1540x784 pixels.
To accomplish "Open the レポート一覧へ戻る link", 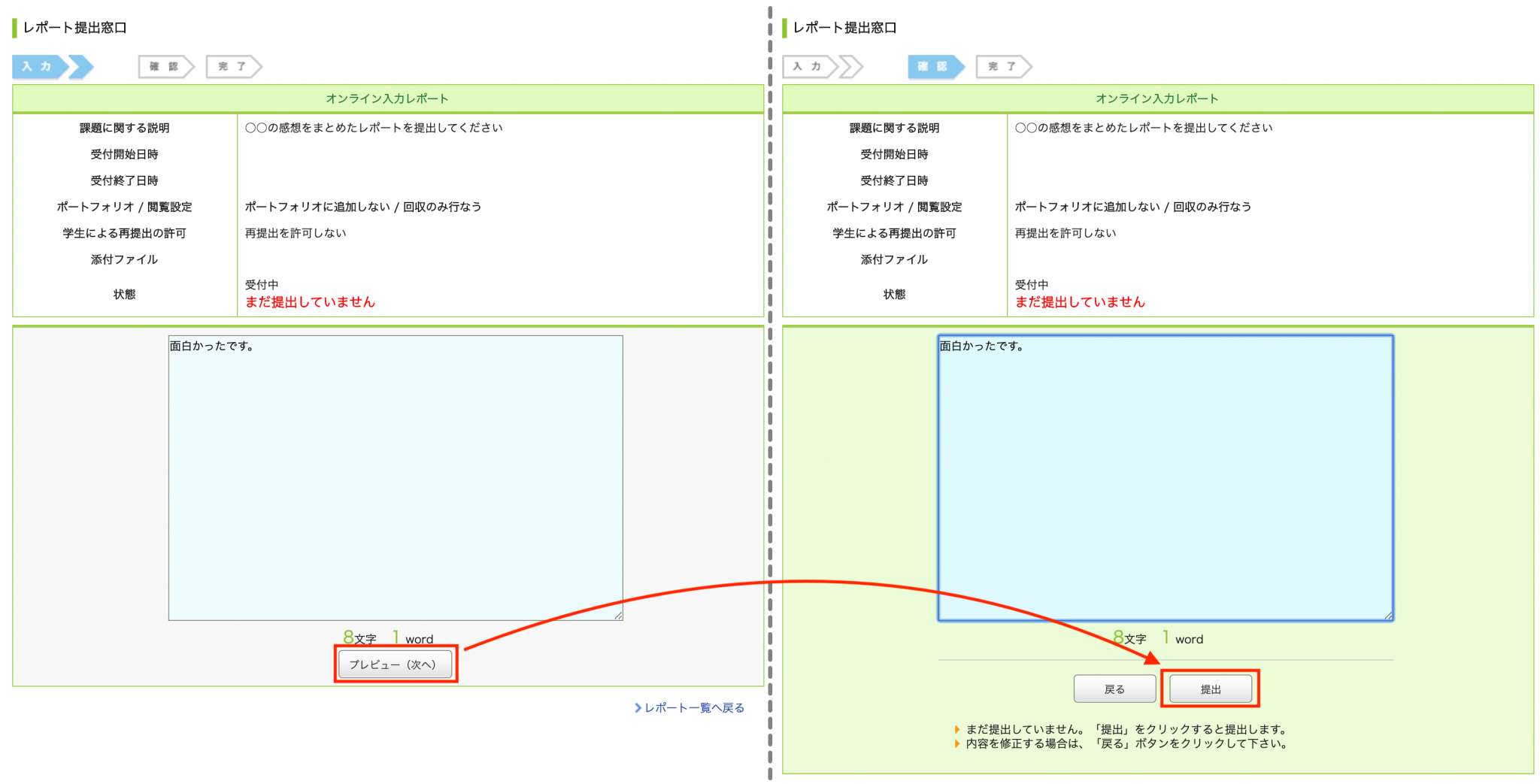I will coord(692,707).
